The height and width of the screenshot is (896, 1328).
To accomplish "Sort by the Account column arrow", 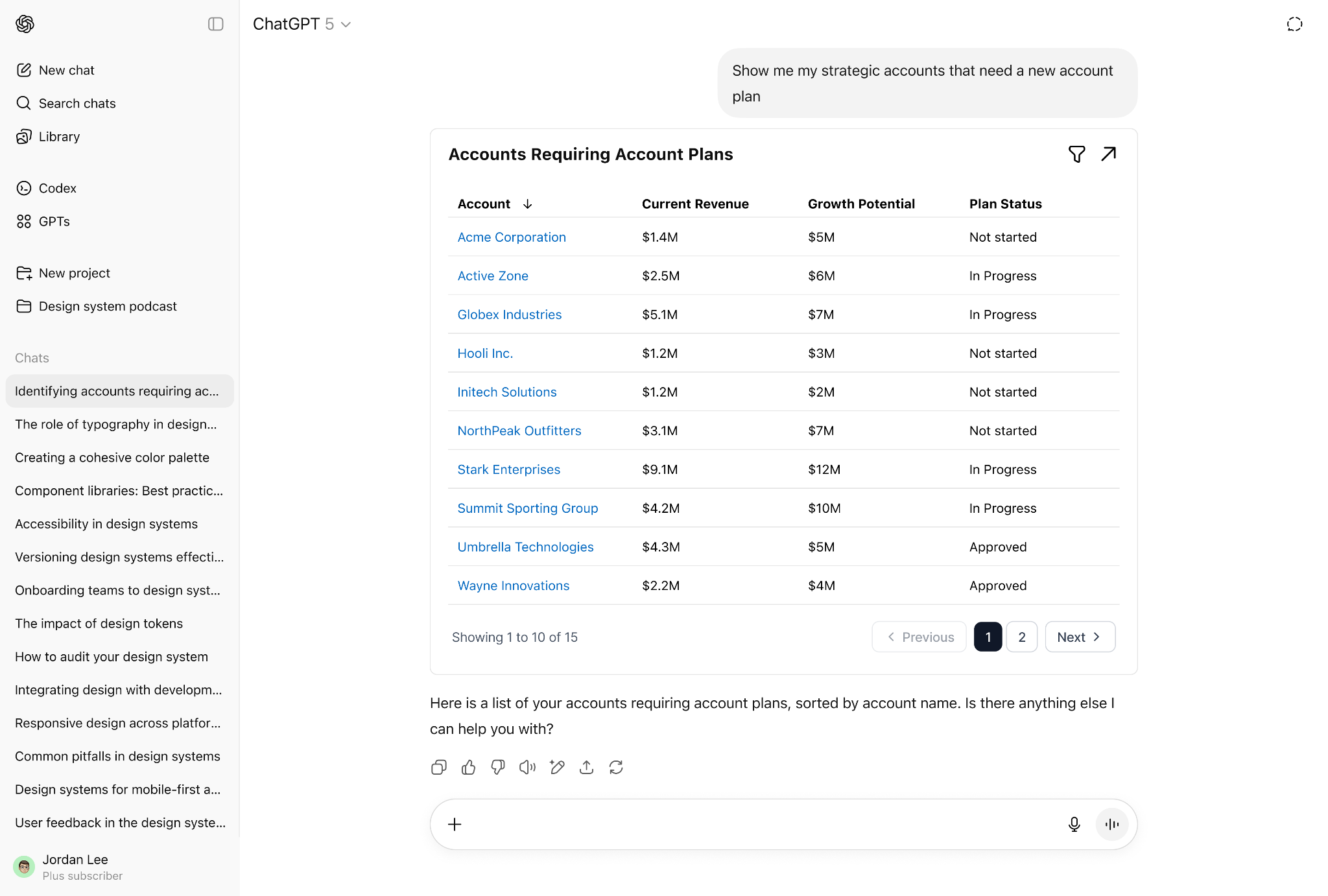I will pos(527,204).
